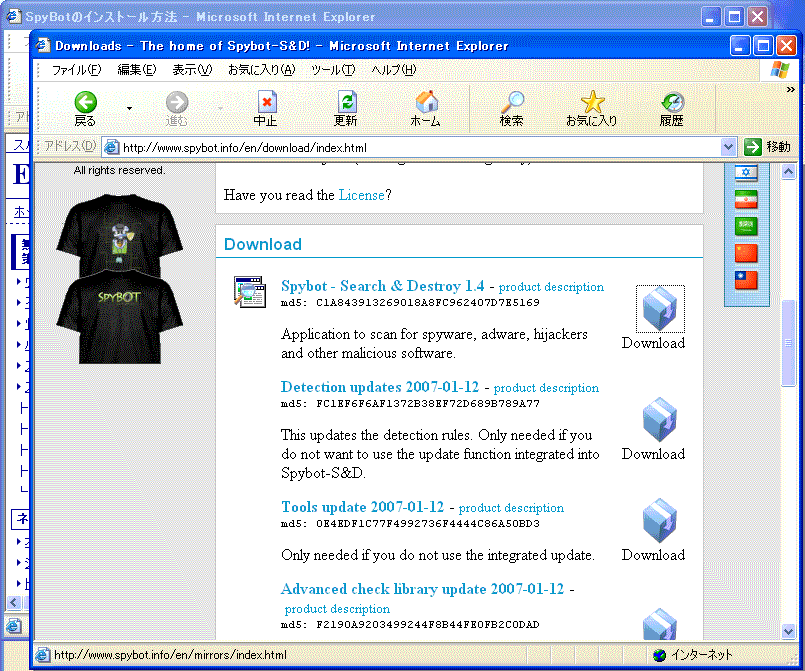
Task: Select the China flag language icon
Action: click(746, 253)
